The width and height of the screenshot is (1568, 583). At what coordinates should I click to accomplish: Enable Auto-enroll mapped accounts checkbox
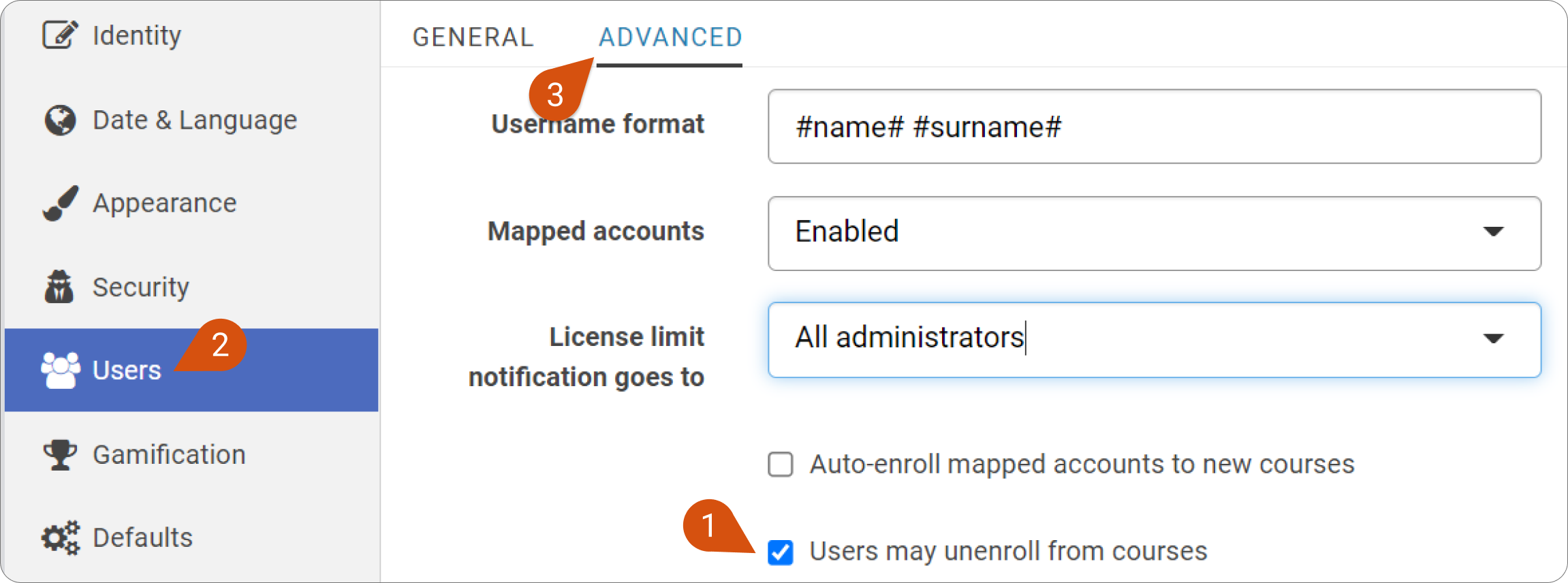pos(781,464)
